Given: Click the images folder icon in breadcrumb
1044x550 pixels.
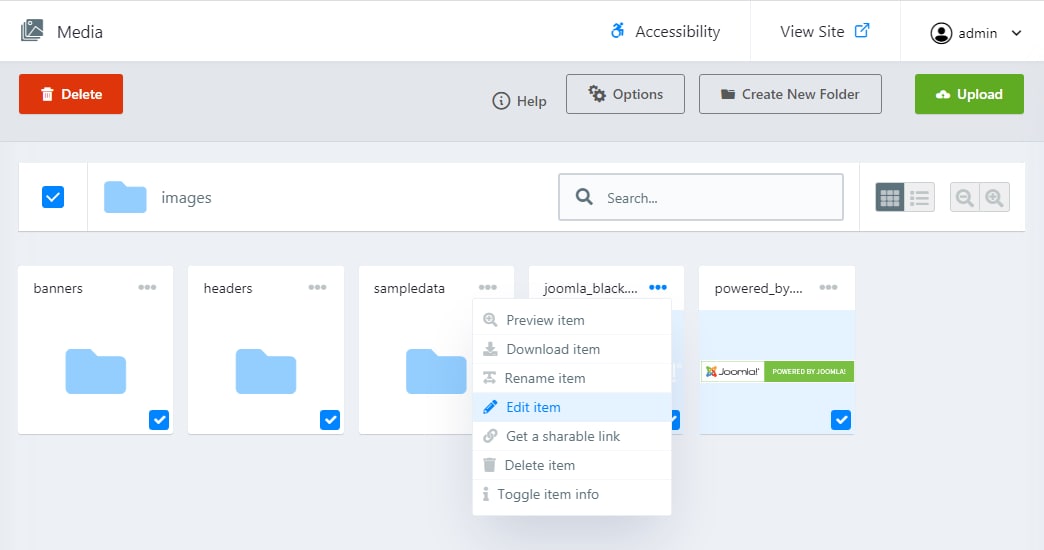Looking at the screenshot, I should pyautogui.click(x=125, y=197).
